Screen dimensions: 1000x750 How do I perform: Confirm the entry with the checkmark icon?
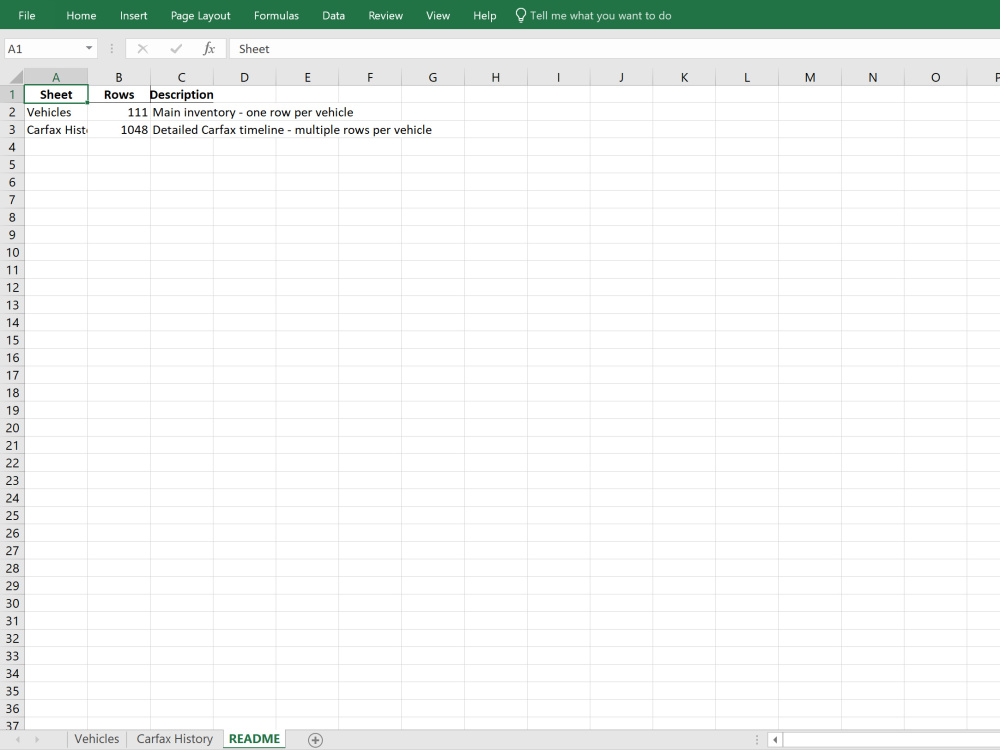(x=176, y=48)
